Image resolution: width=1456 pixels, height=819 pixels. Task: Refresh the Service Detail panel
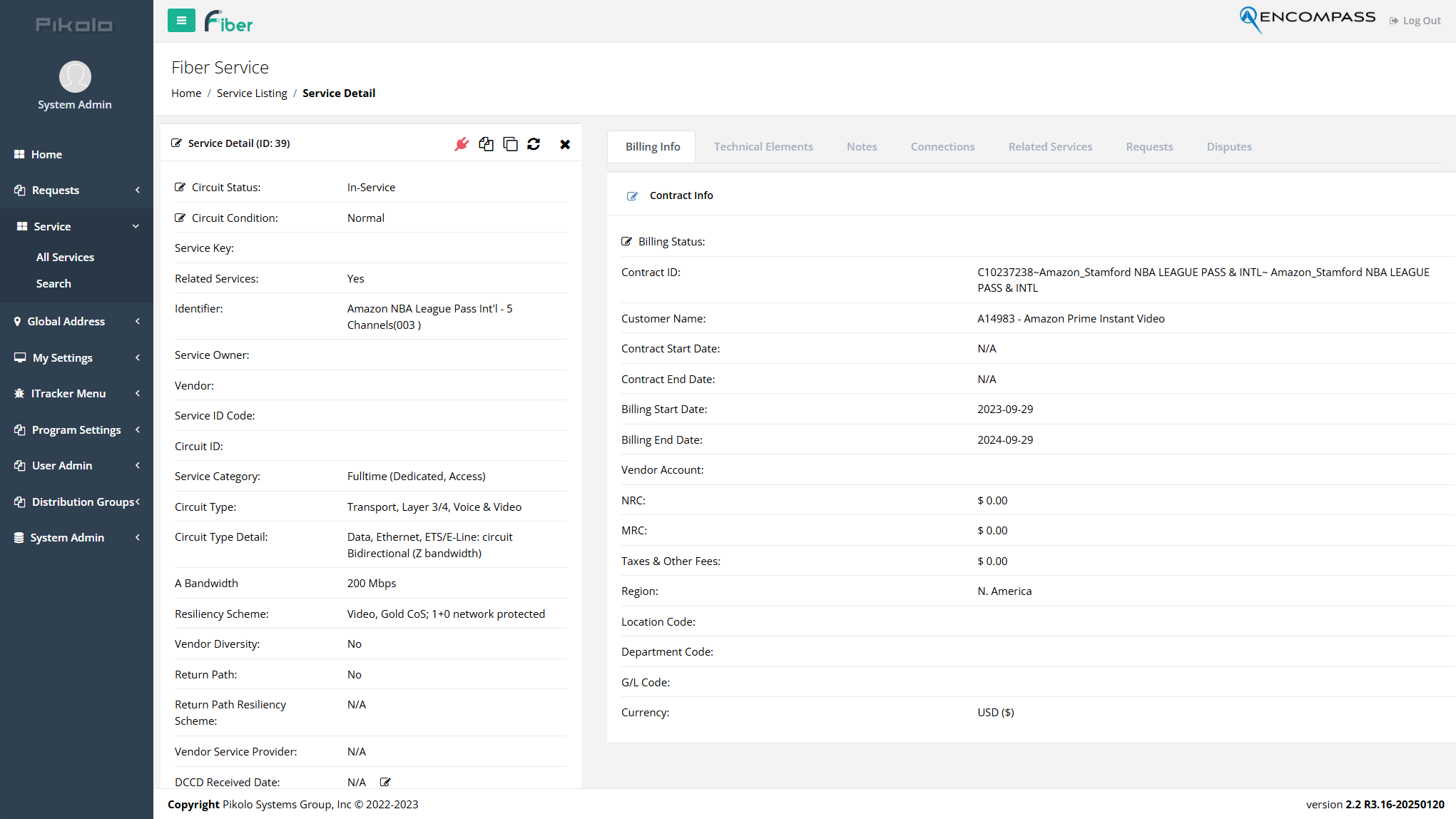(534, 143)
